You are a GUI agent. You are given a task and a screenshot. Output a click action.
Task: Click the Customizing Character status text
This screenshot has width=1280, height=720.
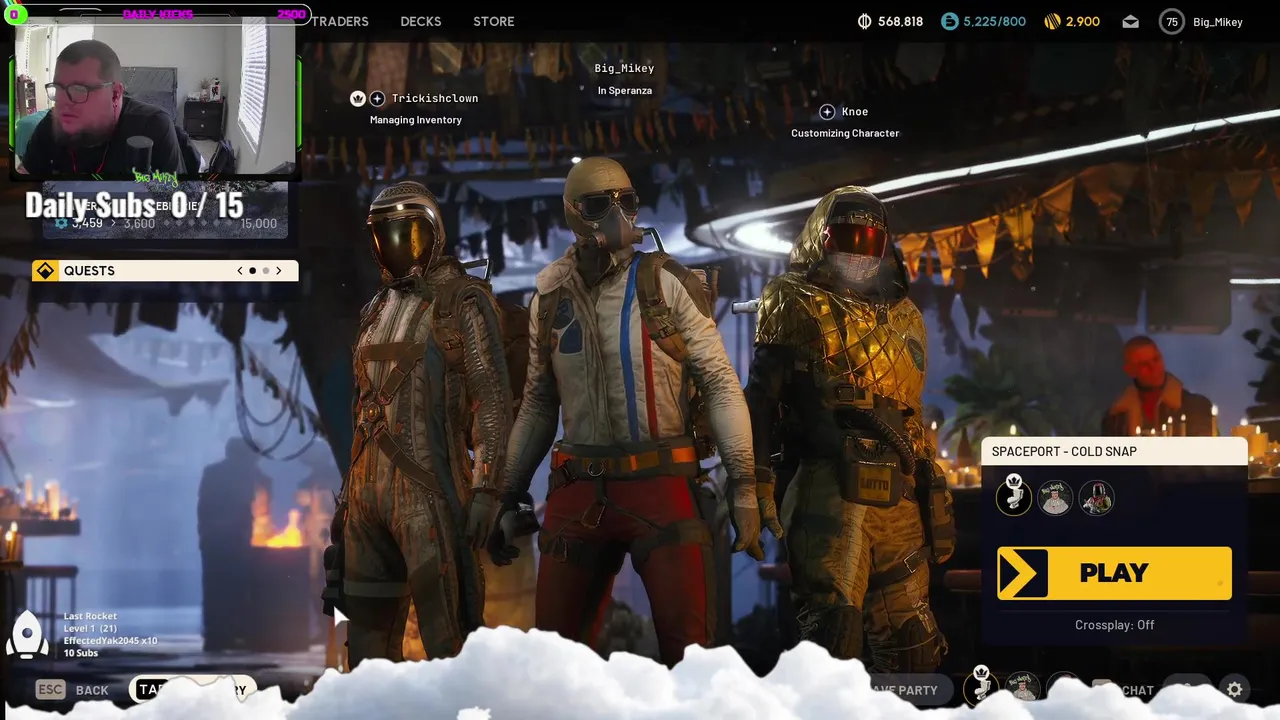tap(845, 133)
